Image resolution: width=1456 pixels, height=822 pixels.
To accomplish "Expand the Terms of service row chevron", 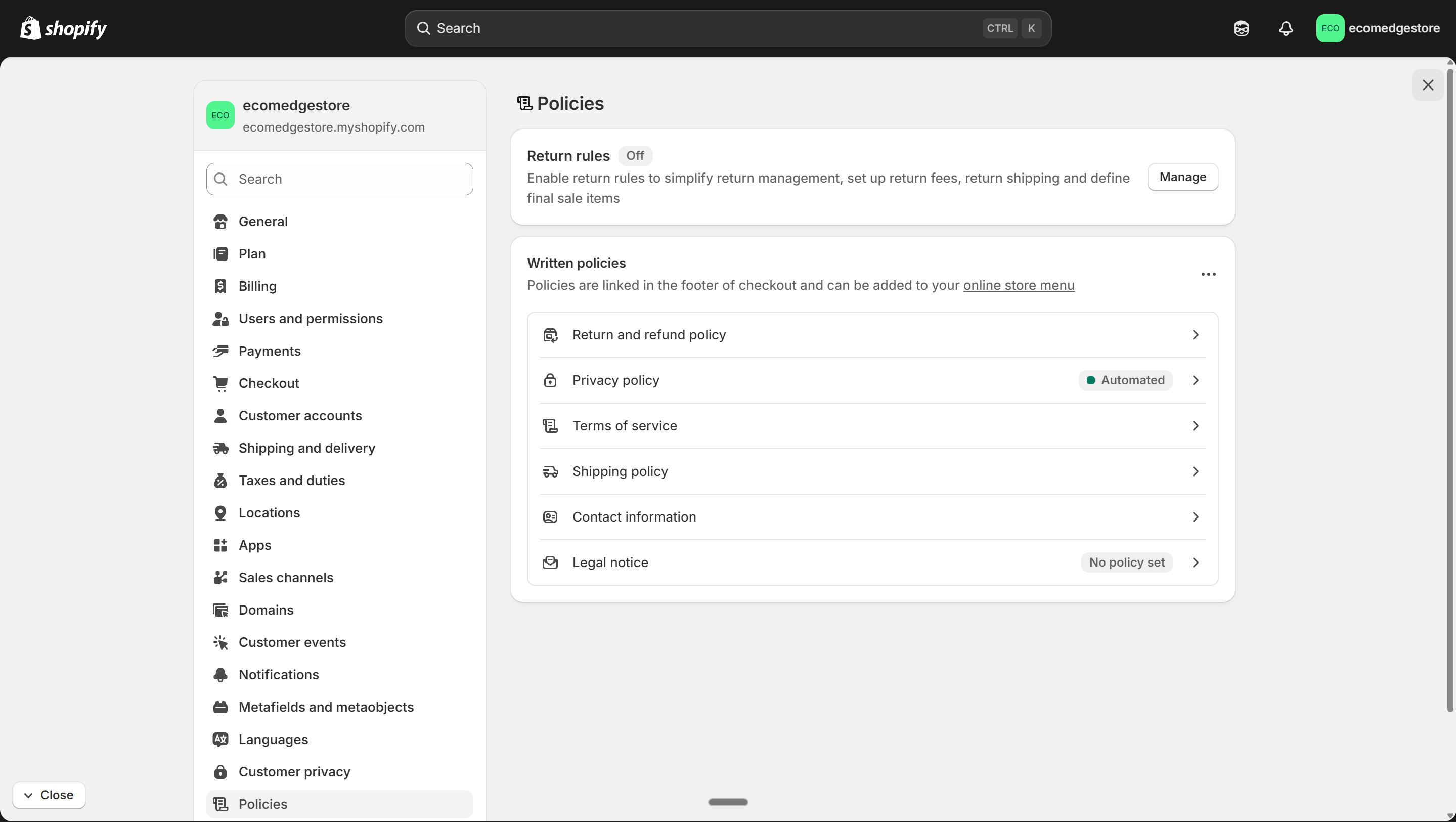I will 1196,426.
